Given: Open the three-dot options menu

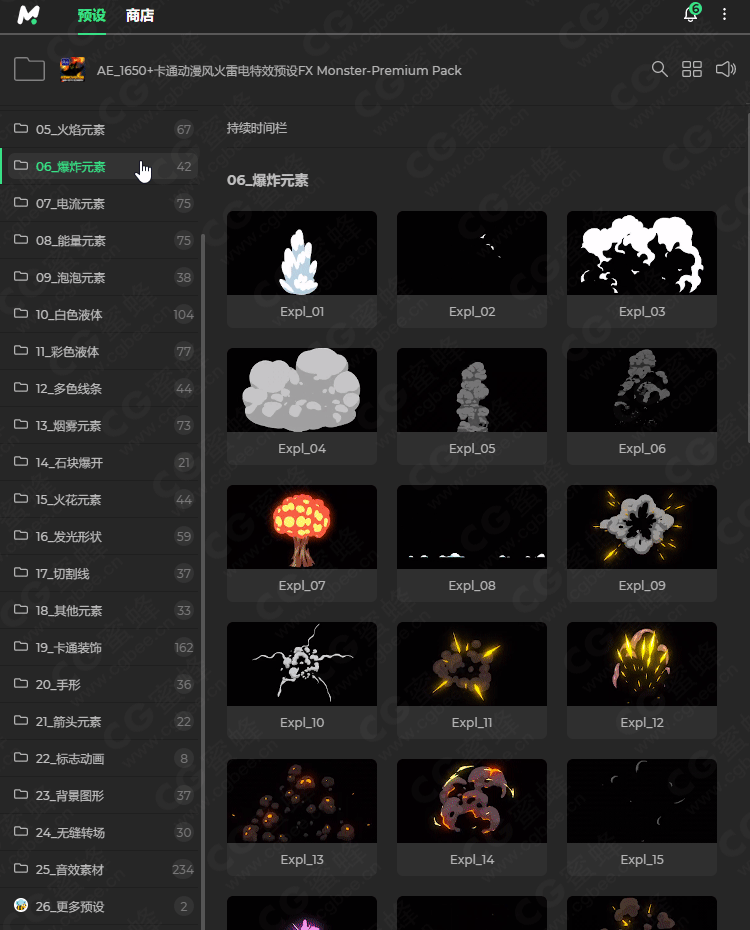Looking at the screenshot, I should point(724,14).
